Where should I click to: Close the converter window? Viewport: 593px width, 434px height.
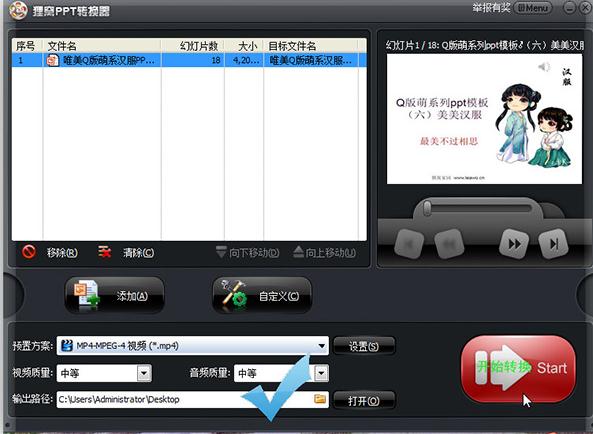tap(584, 8)
